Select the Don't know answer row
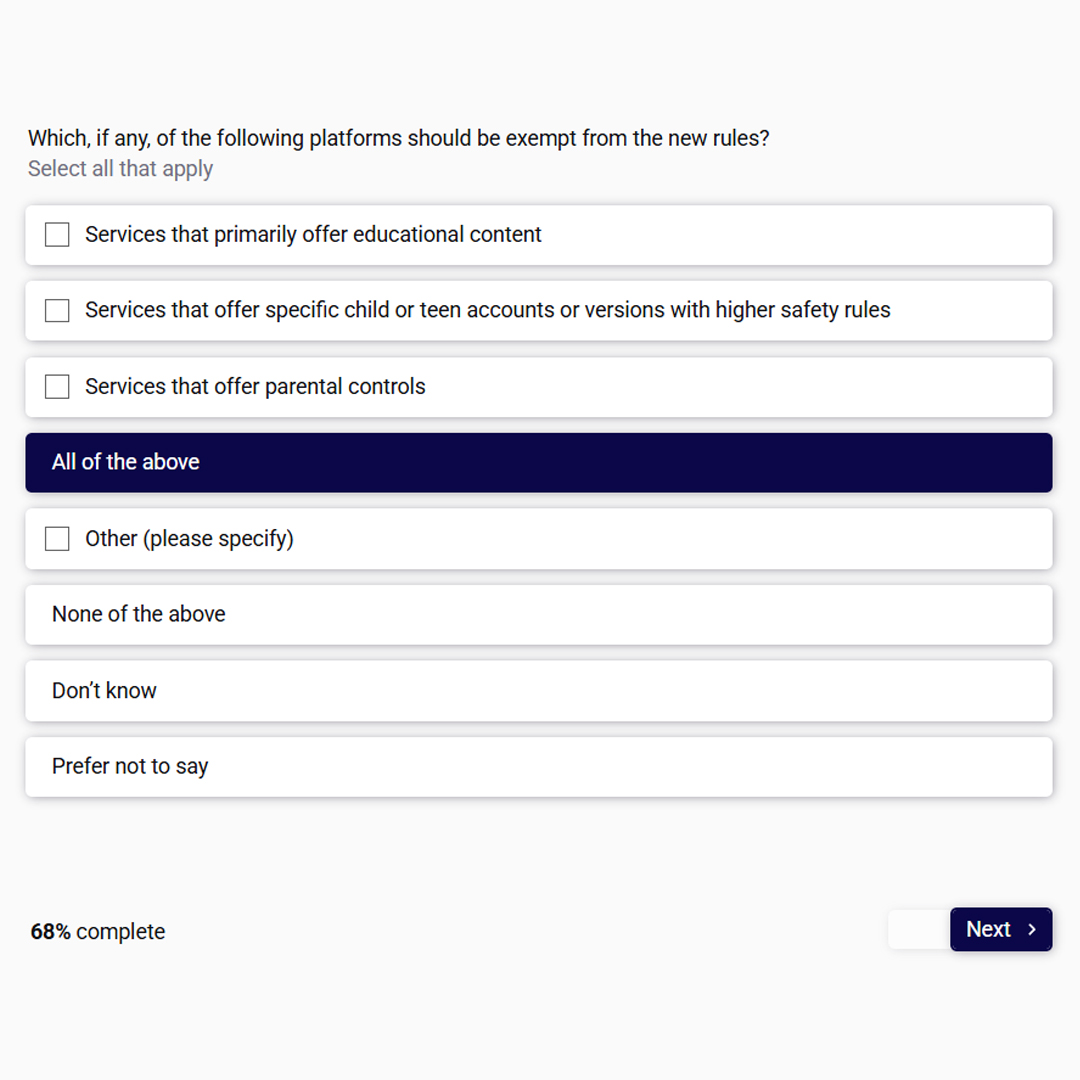 [x=539, y=691]
